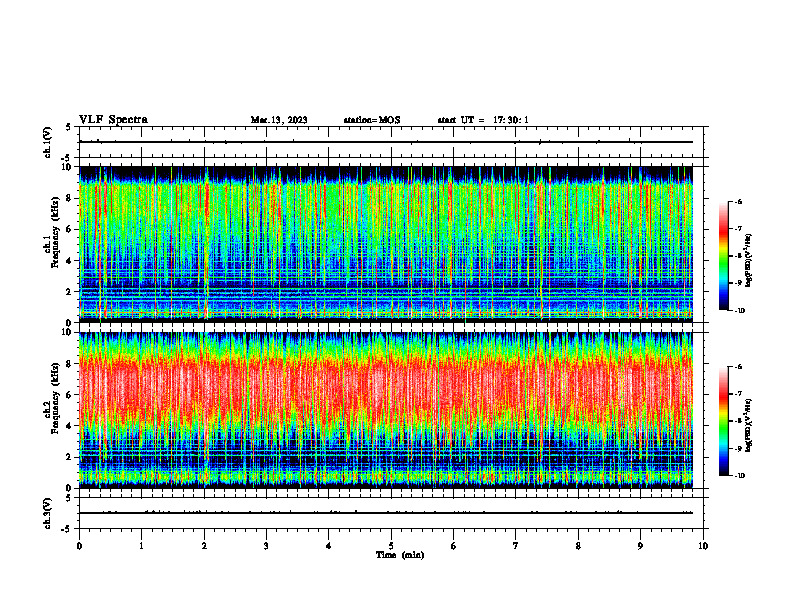Click the '7' tick on the time axis
Image resolution: width=792 pixels, height=612 pixels.
[x=516, y=546]
